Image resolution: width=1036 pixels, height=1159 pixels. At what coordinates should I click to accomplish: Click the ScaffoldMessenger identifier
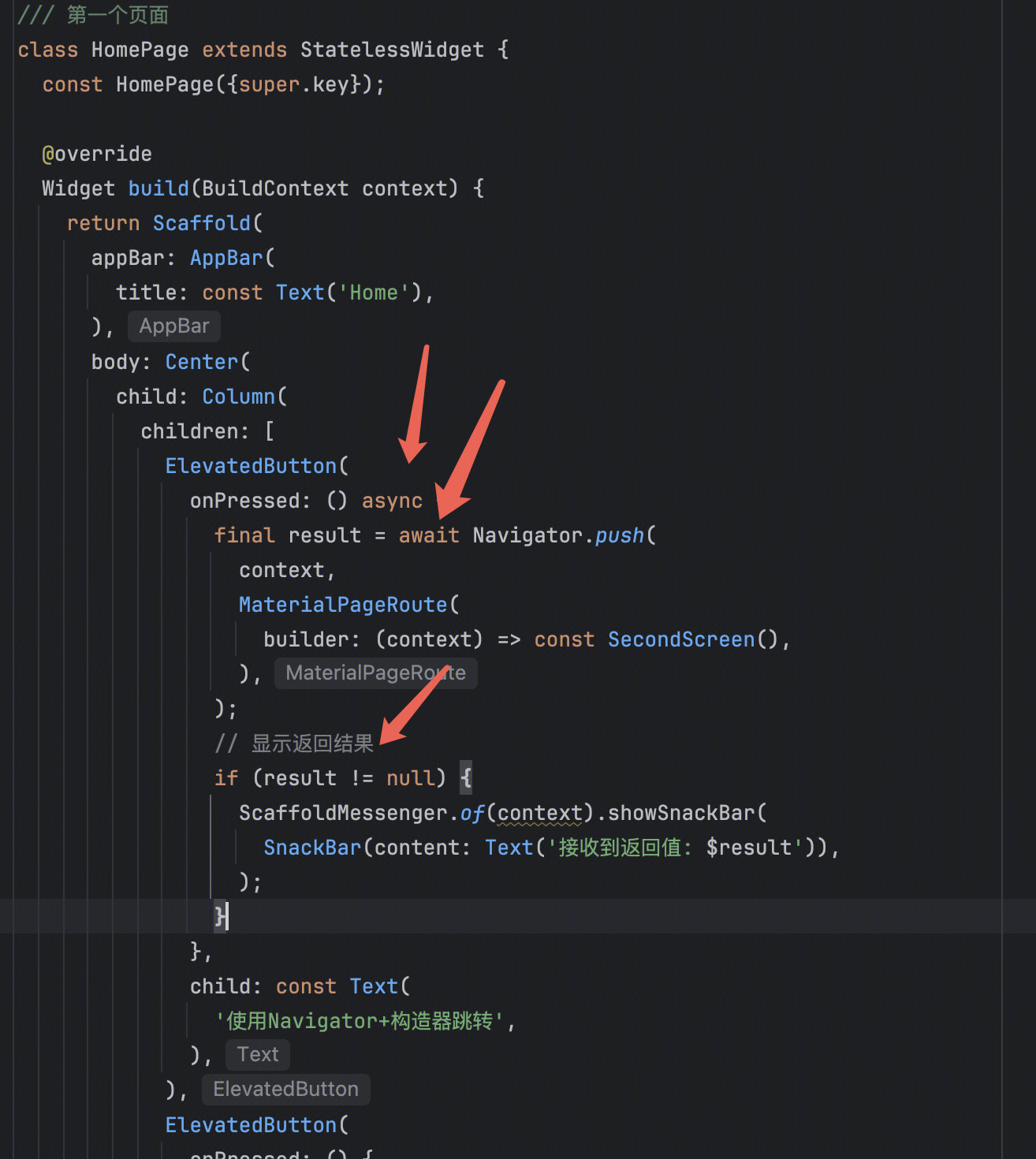[343, 813]
